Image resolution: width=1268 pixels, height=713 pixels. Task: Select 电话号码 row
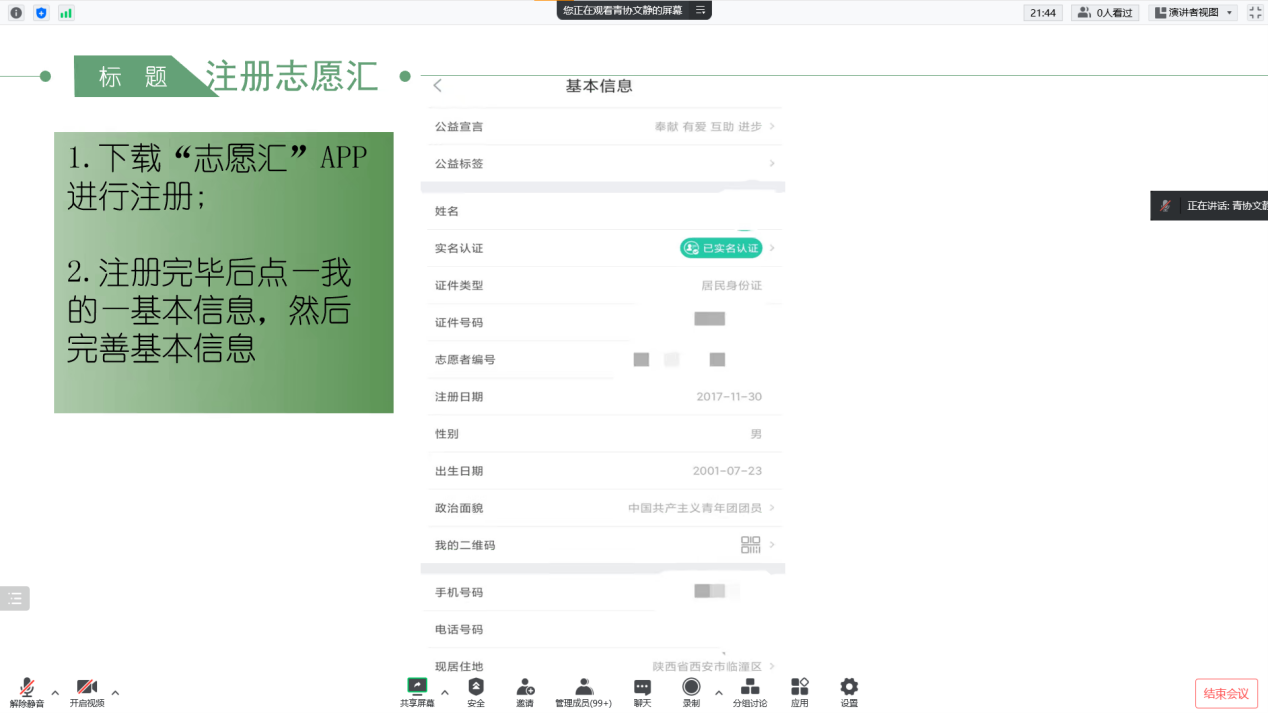[603, 629]
